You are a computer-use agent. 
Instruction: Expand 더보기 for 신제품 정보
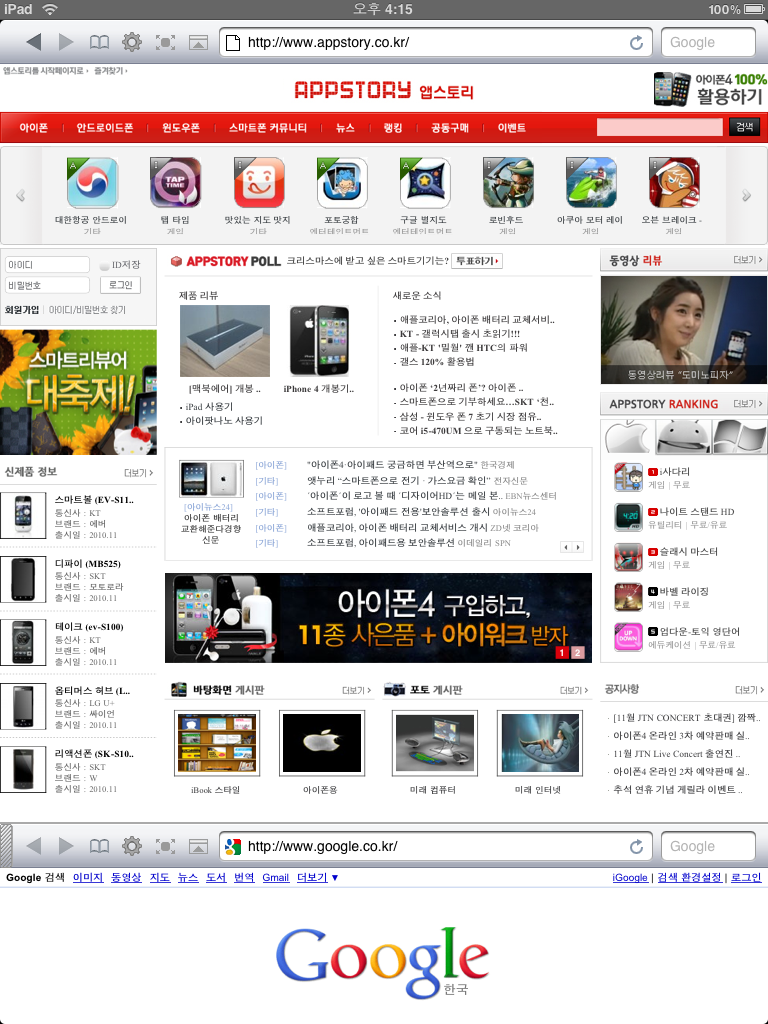point(138,473)
